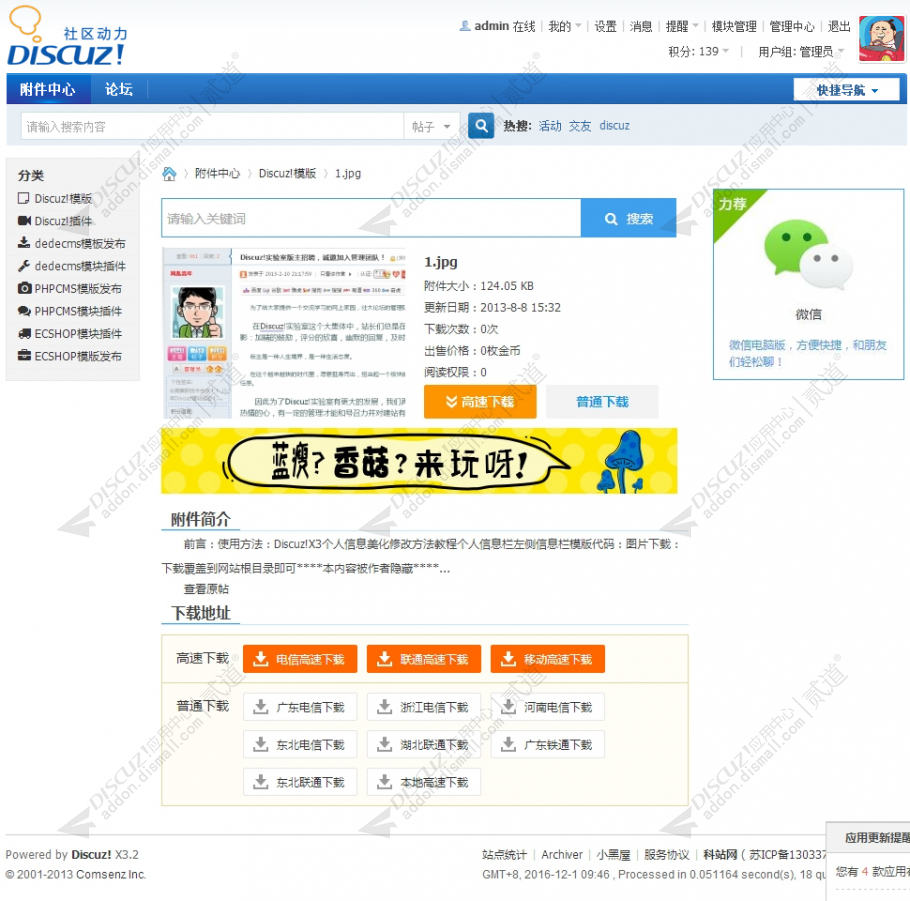Open the 1.jpg preview thumbnail

pyautogui.click(x=284, y=333)
